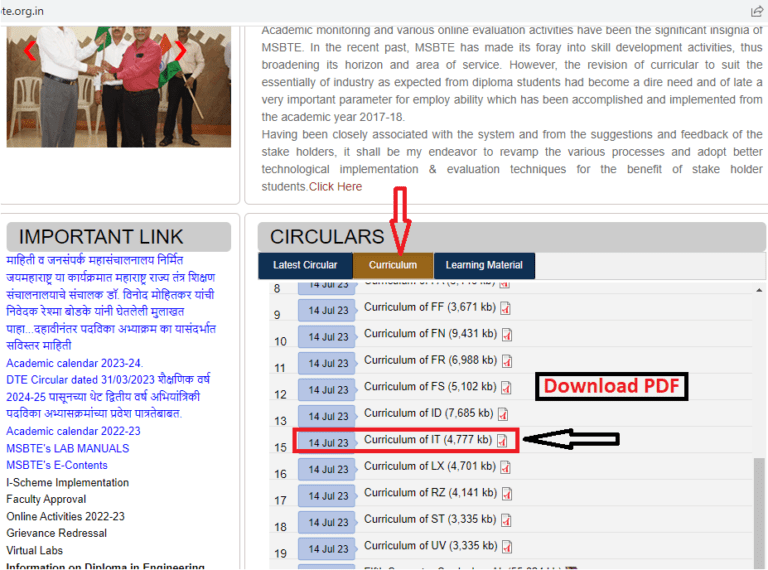This screenshot has height=570, width=768.
Task: Select the Curriculum tab
Action: coord(393,265)
